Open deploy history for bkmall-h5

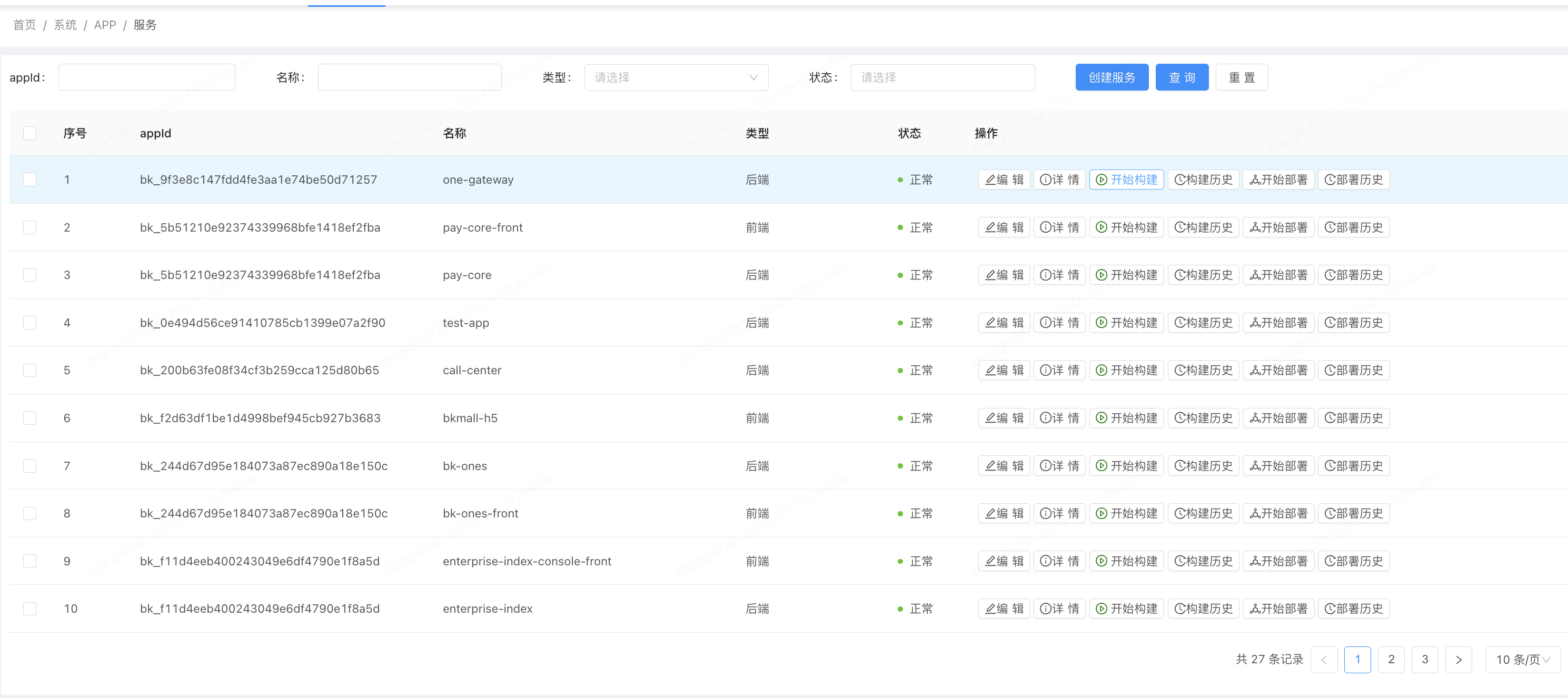click(1353, 418)
